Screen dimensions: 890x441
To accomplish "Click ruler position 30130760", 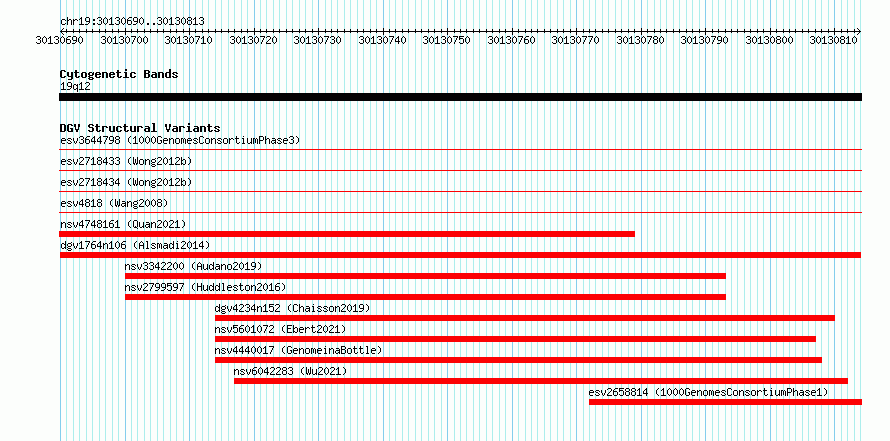I will pos(511,40).
